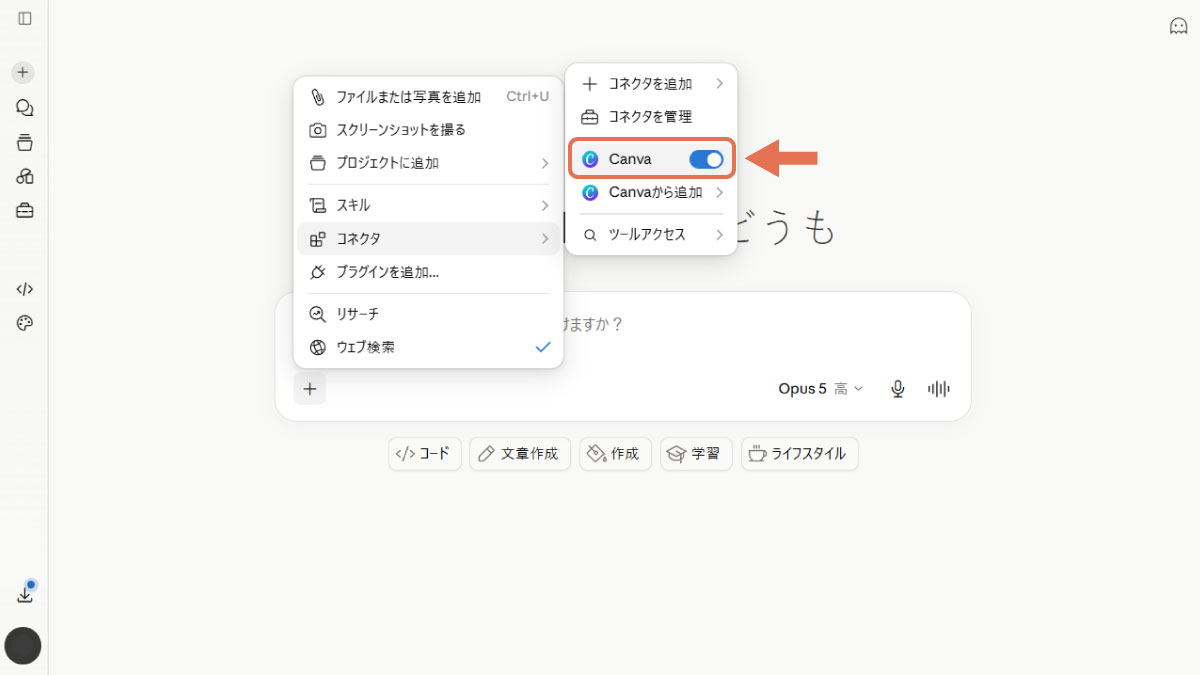Screen dimensions: 1200x675
Task: Open the chats bubble icon in sidebar
Action: tap(25, 108)
